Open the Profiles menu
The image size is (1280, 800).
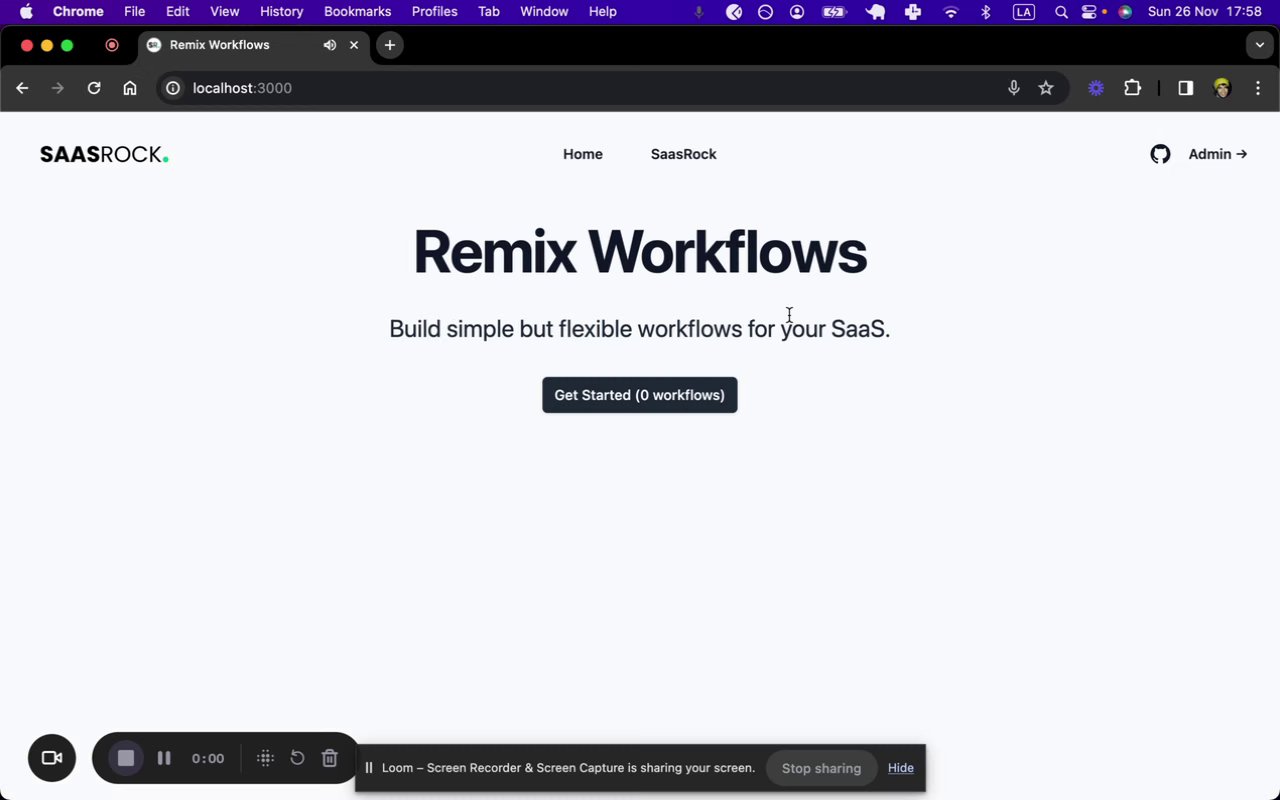pos(435,12)
